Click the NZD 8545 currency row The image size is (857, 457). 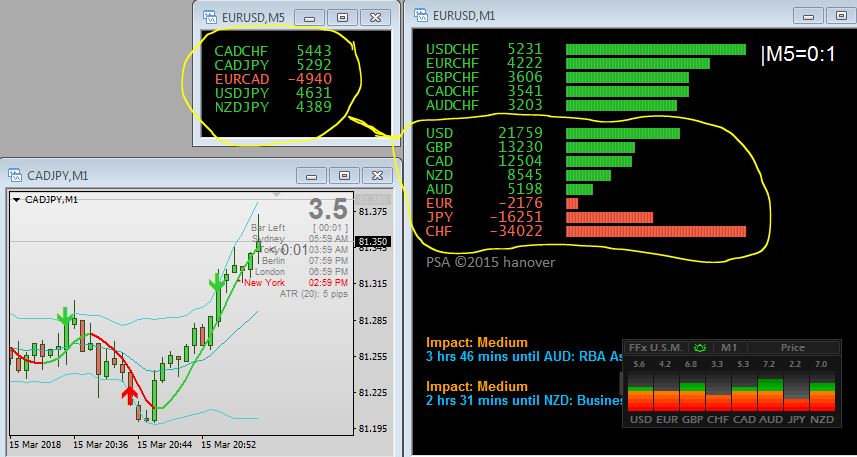click(519, 175)
